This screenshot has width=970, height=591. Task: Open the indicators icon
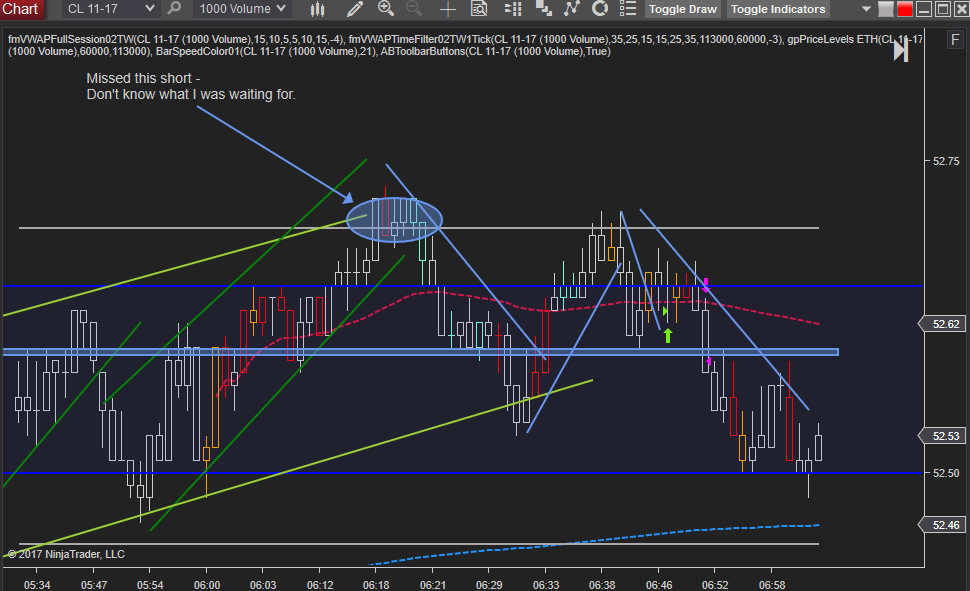click(x=572, y=9)
